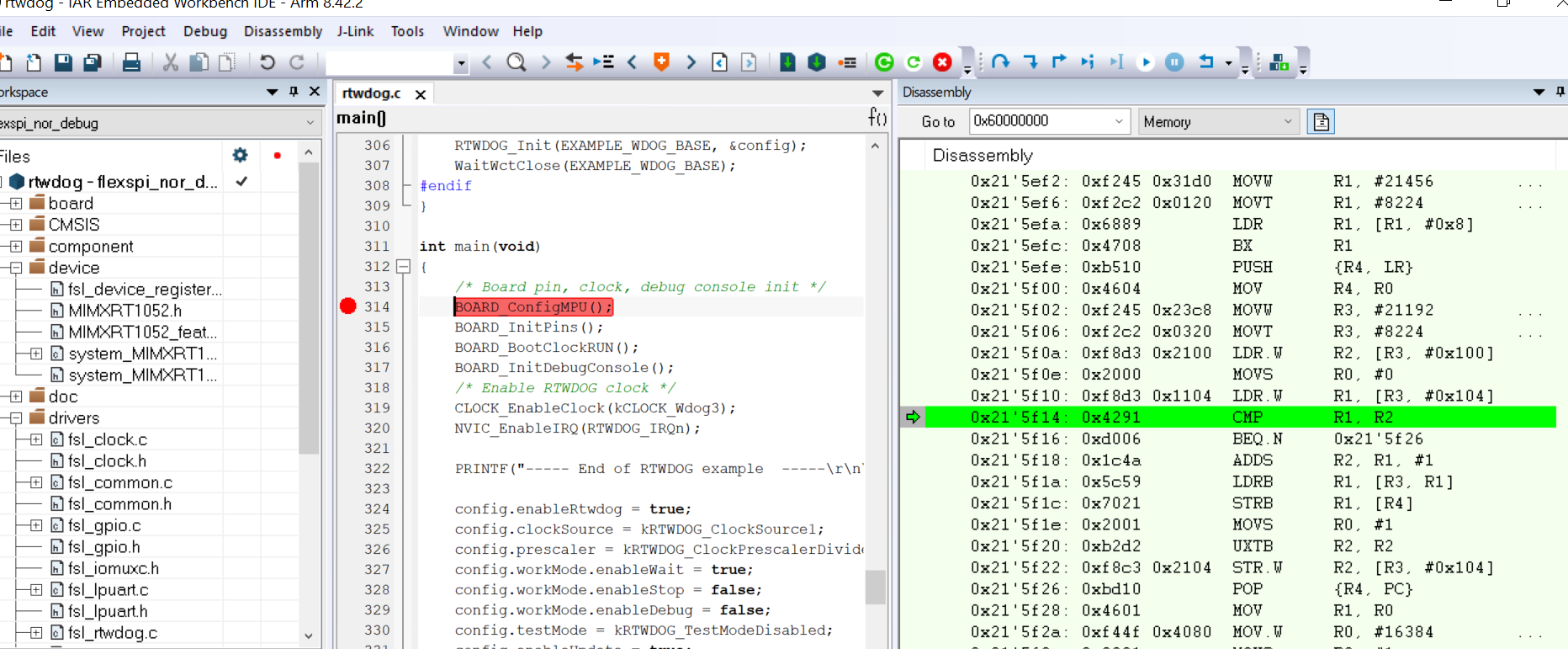The width and height of the screenshot is (1568, 649).
Task: Break execution with the pause icon
Action: tap(1175, 62)
